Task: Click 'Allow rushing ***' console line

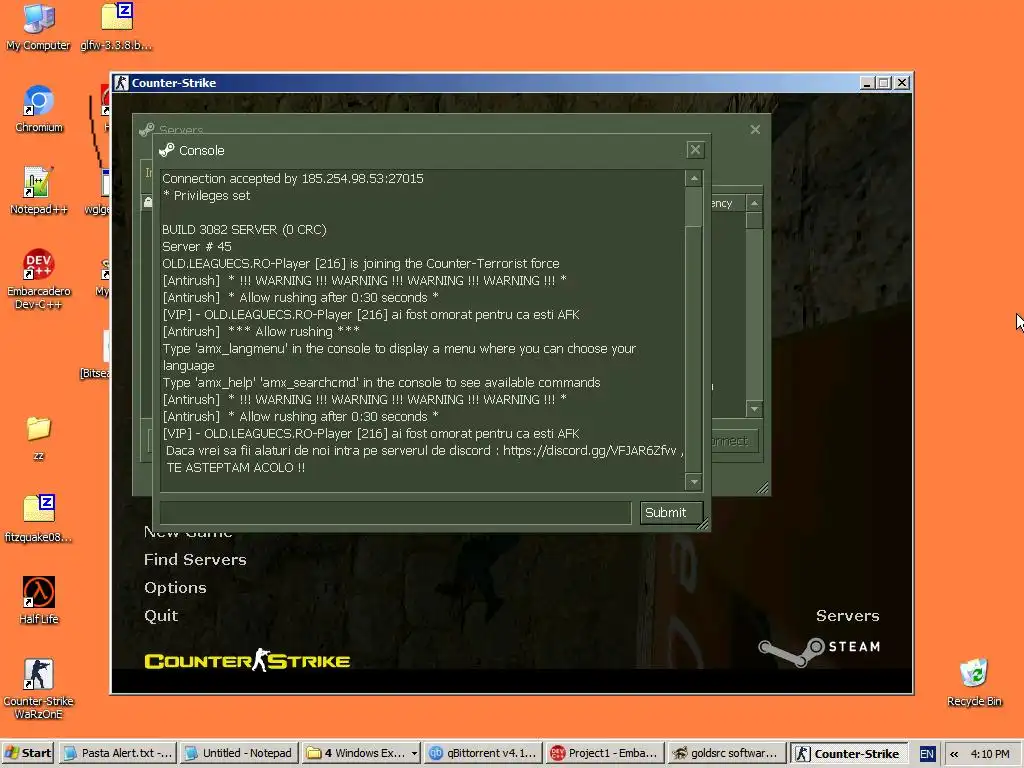Action: point(261,331)
